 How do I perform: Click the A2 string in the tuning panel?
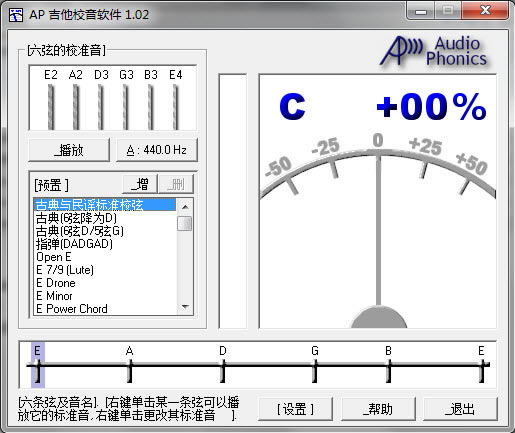coord(76,107)
